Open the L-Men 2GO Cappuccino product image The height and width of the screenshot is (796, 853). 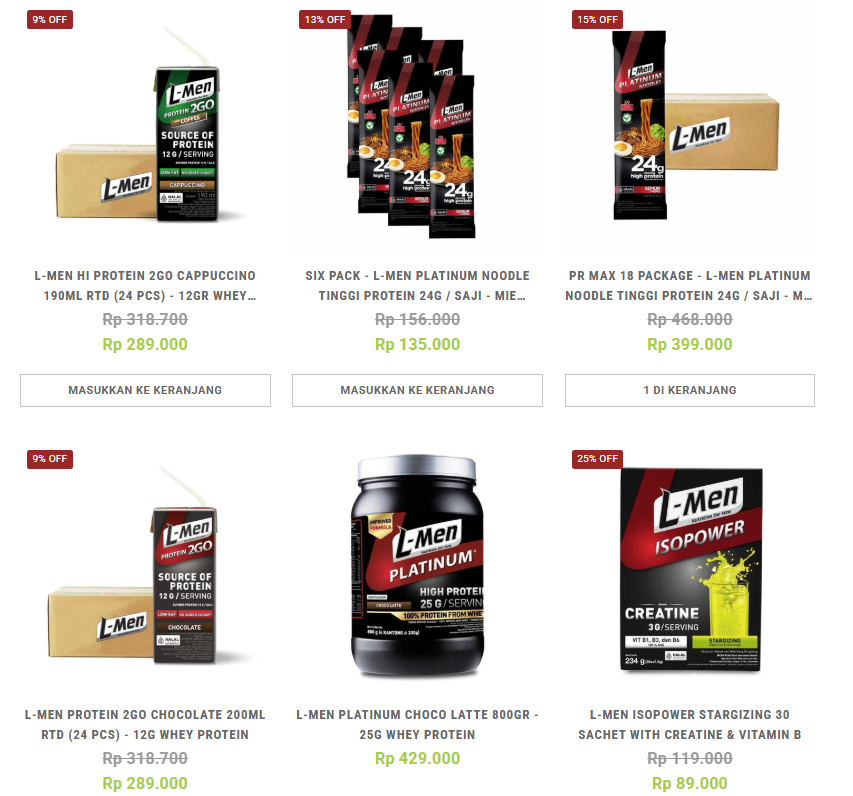145,128
